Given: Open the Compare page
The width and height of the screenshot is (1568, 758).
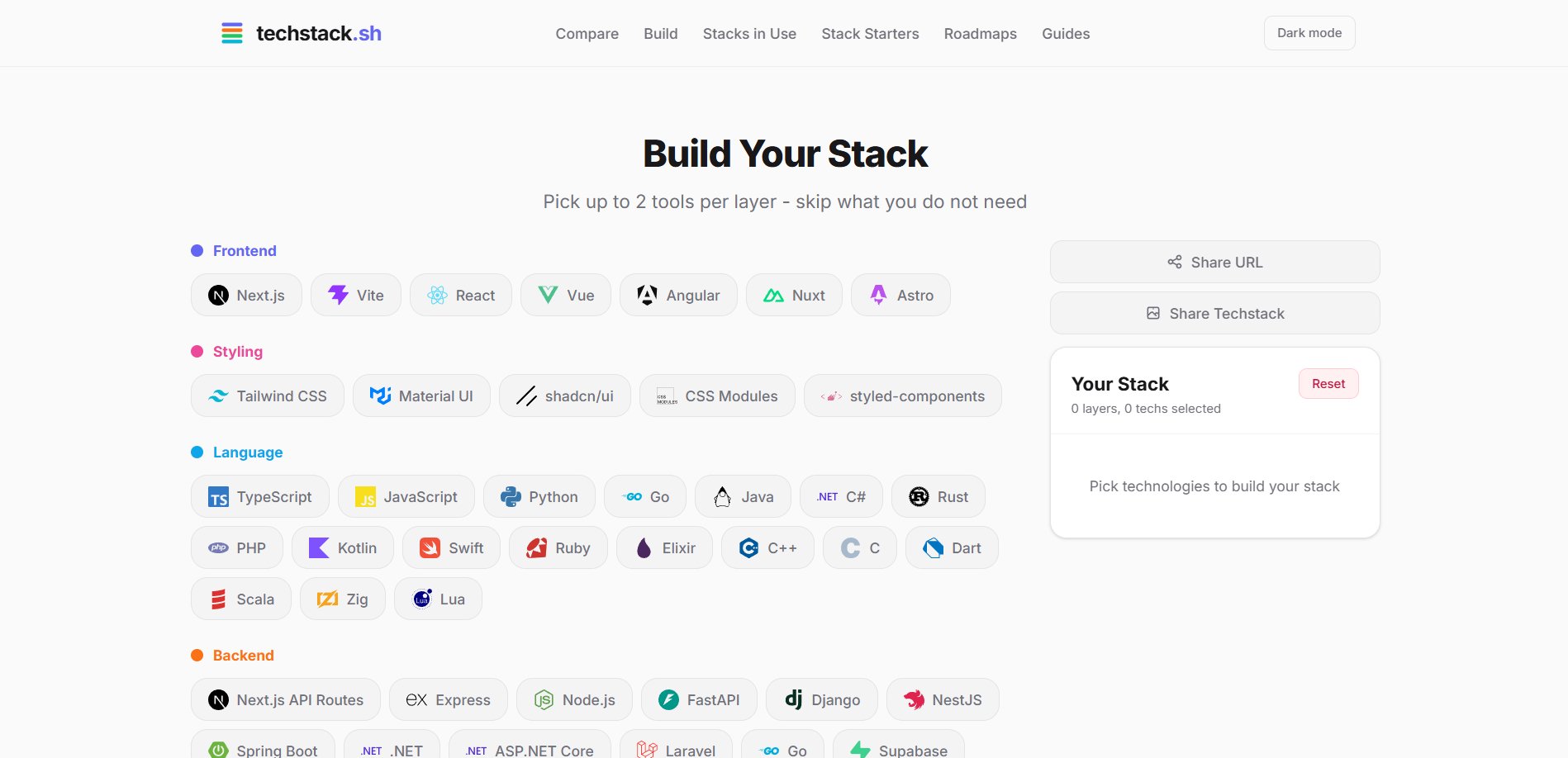Looking at the screenshot, I should [587, 33].
